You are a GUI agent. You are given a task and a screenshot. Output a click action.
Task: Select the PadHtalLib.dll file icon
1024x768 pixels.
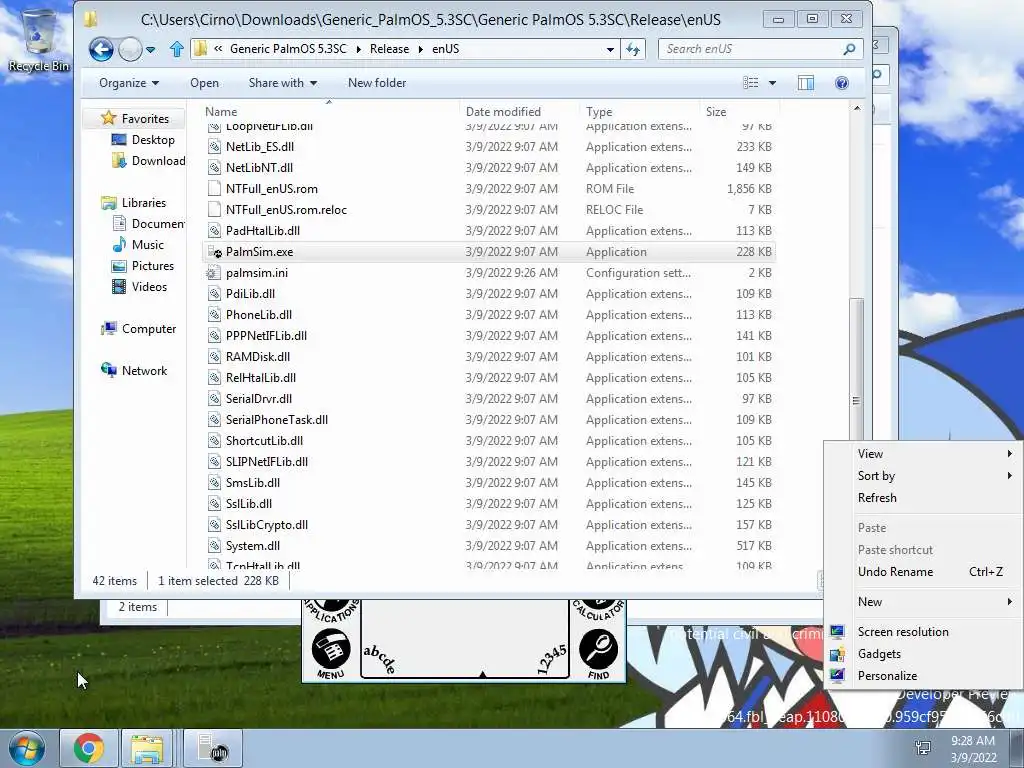[x=214, y=231]
